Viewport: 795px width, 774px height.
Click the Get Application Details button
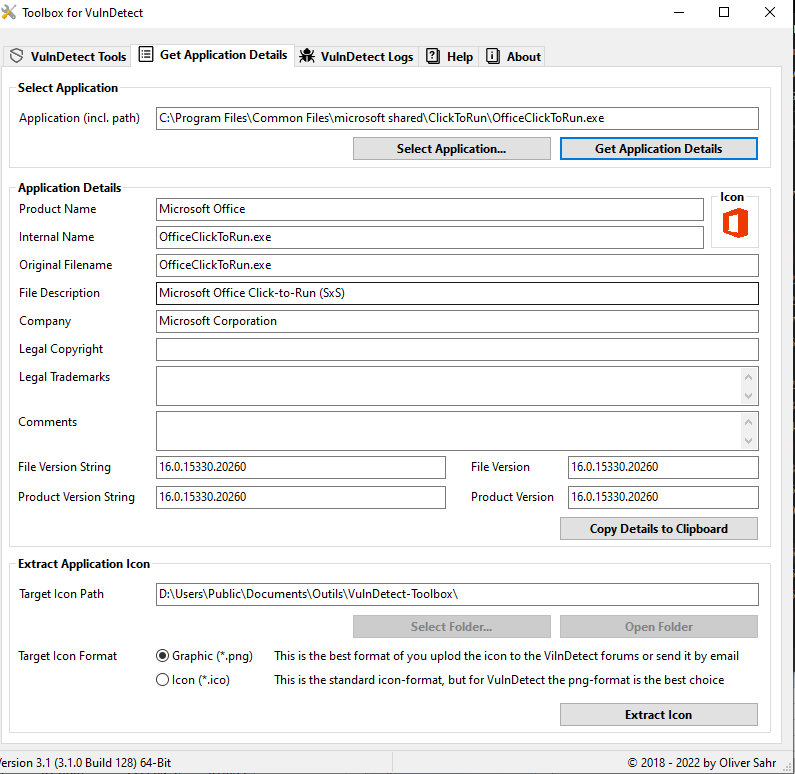click(659, 149)
